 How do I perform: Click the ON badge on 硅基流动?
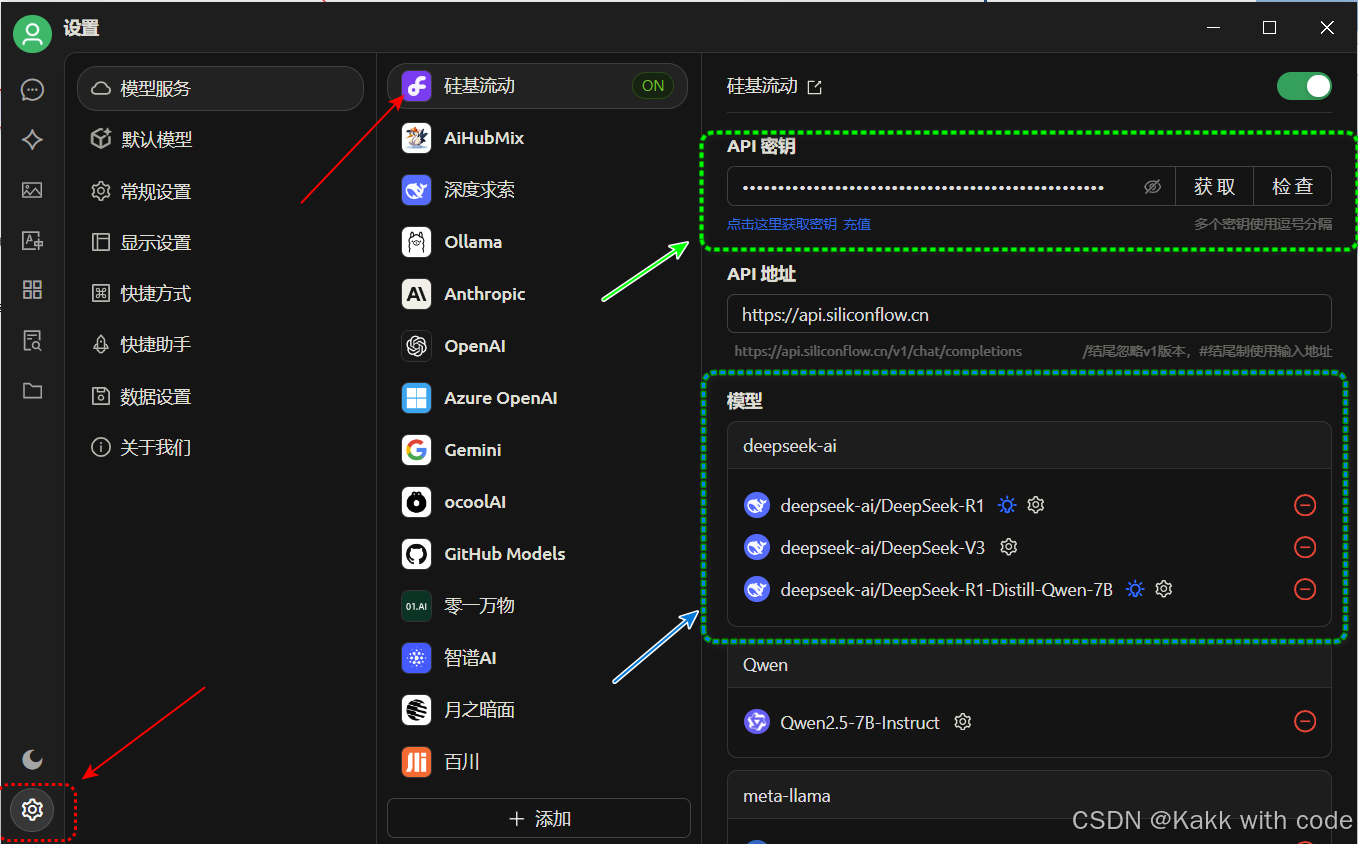point(653,86)
